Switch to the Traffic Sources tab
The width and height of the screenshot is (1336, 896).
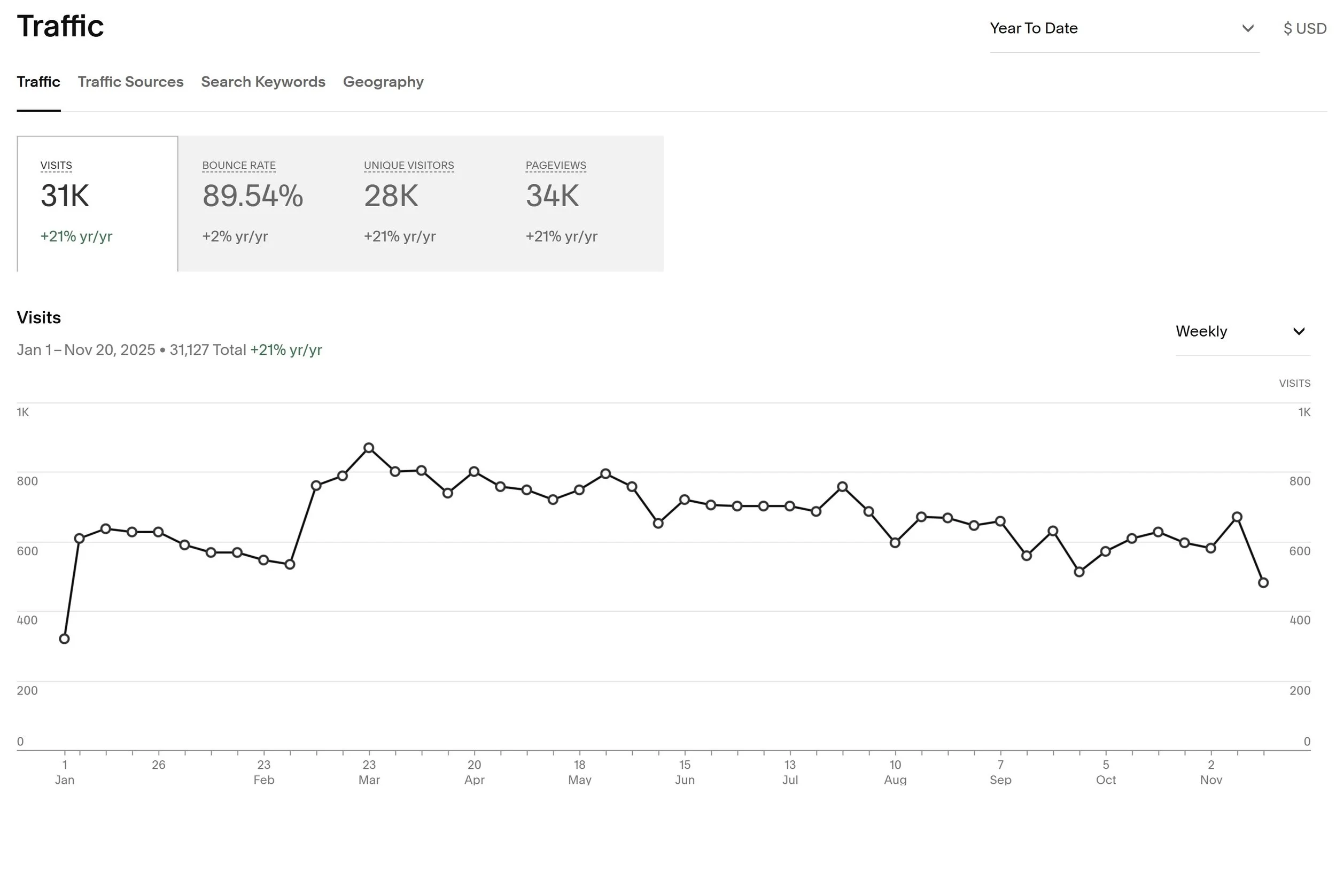point(130,82)
